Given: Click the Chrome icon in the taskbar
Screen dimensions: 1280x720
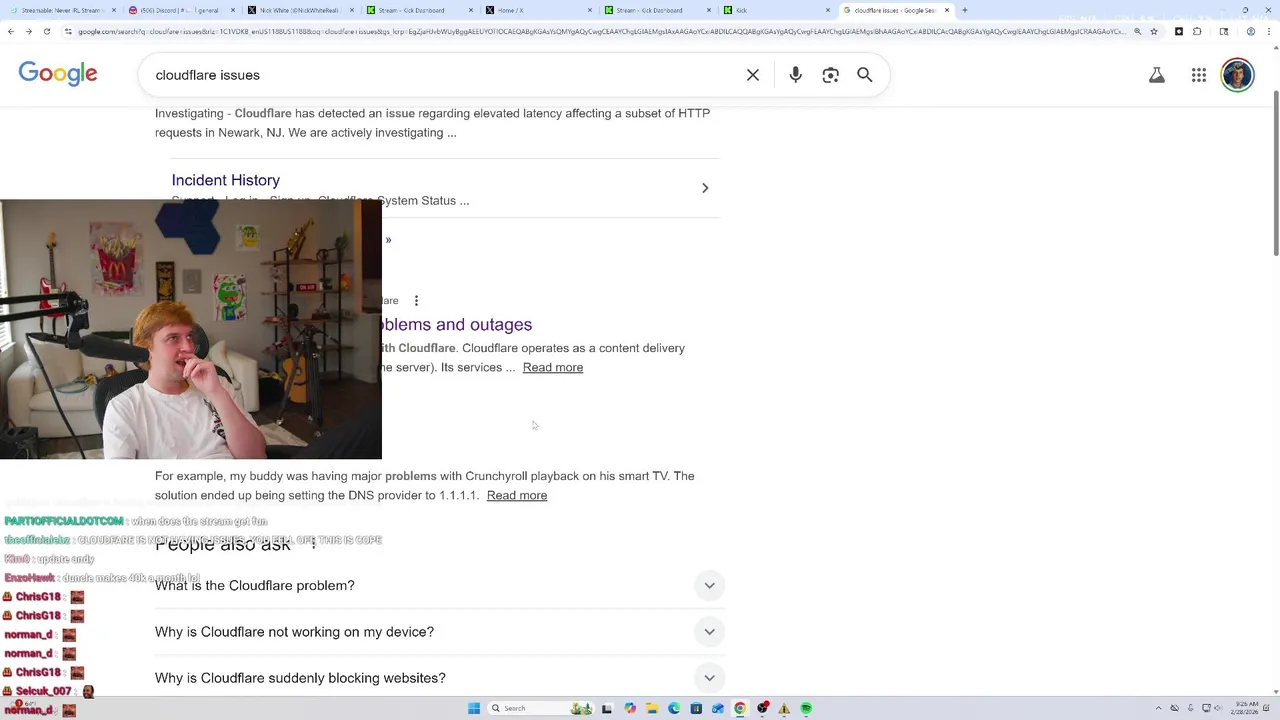Looking at the screenshot, I should tap(740, 708).
